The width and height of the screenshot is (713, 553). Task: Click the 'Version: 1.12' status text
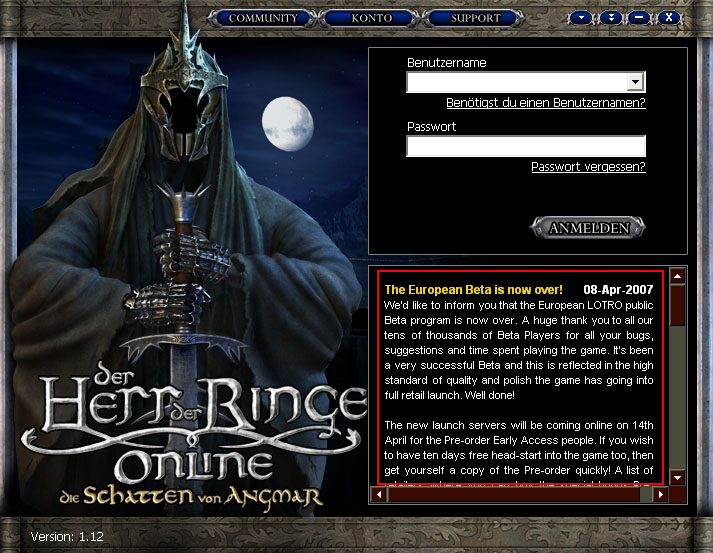[x=67, y=537]
